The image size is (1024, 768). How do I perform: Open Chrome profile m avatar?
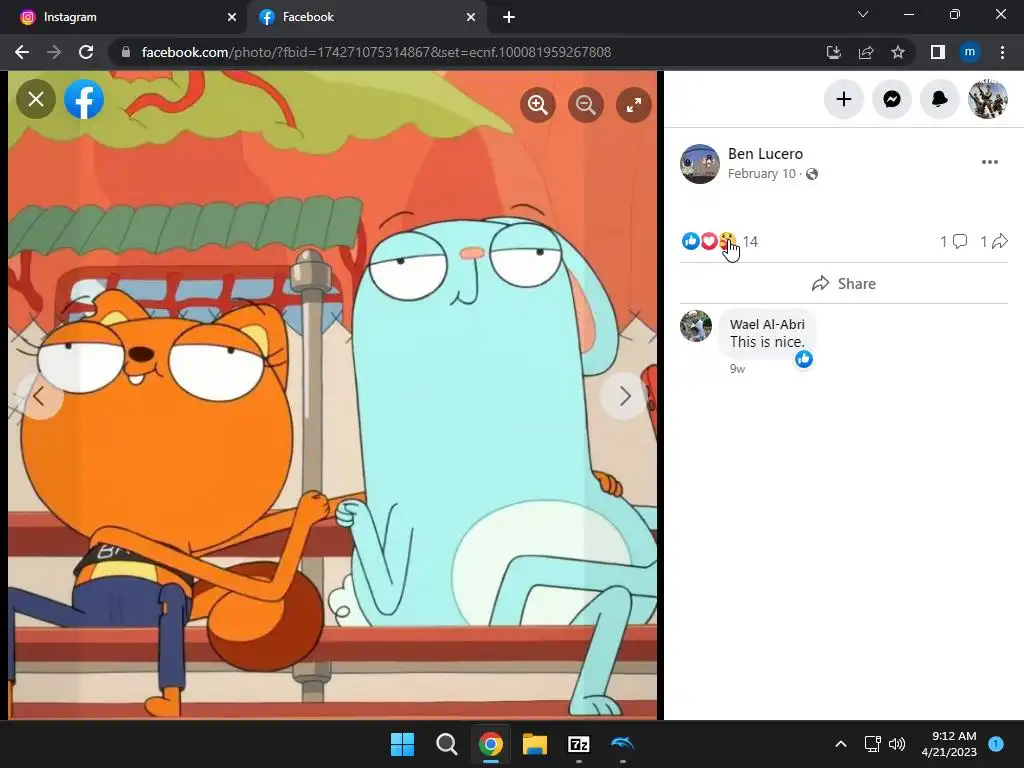[x=970, y=52]
